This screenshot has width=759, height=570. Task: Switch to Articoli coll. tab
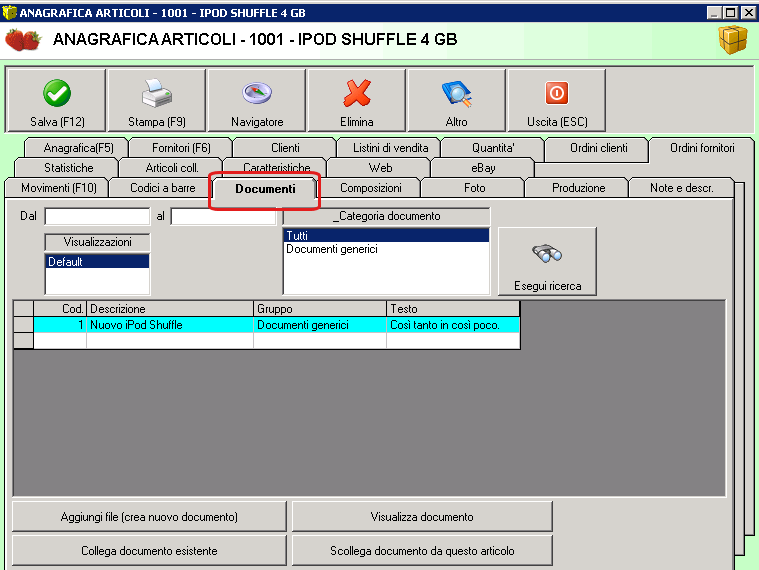pyautogui.click(x=171, y=167)
